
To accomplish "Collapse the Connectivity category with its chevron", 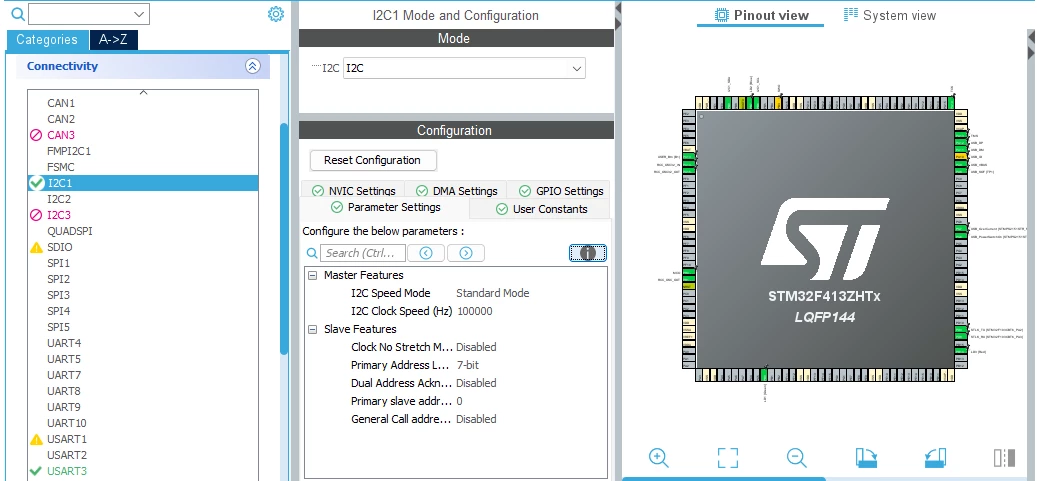I will tap(253, 66).
